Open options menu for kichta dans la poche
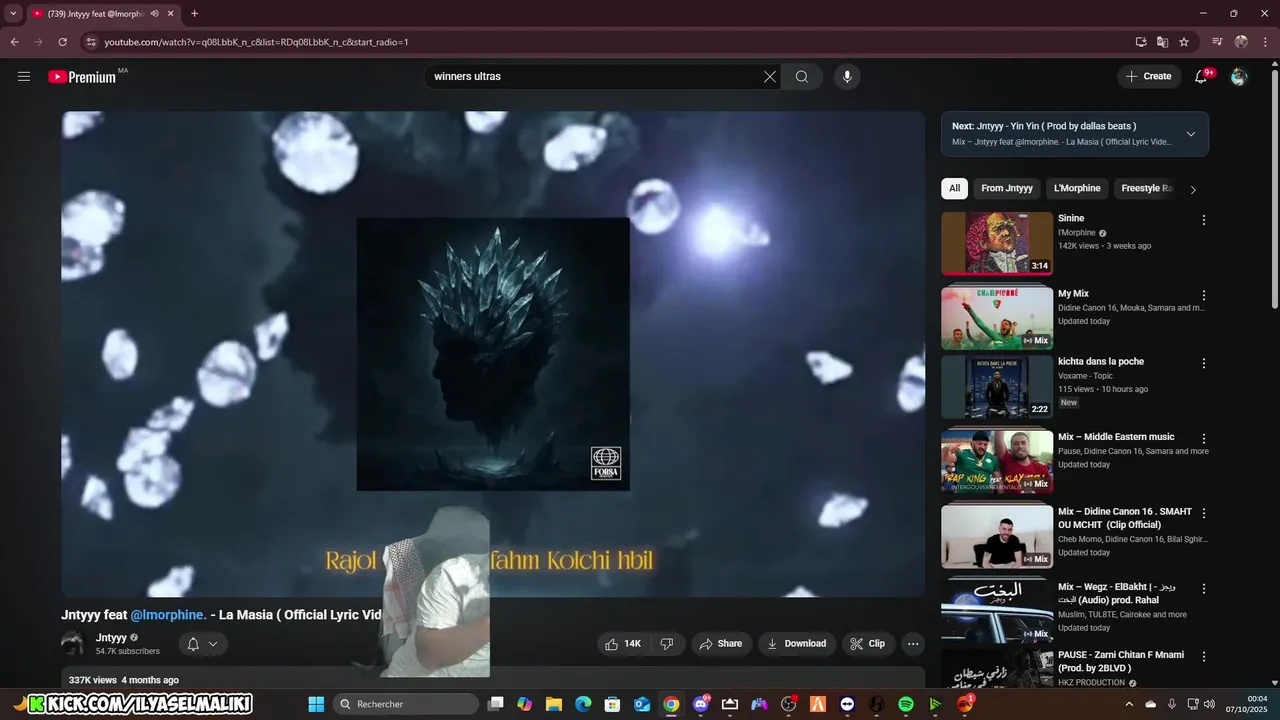Image resolution: width=1280 pixels, height=720 pixels. click(x=1204, y=364)
